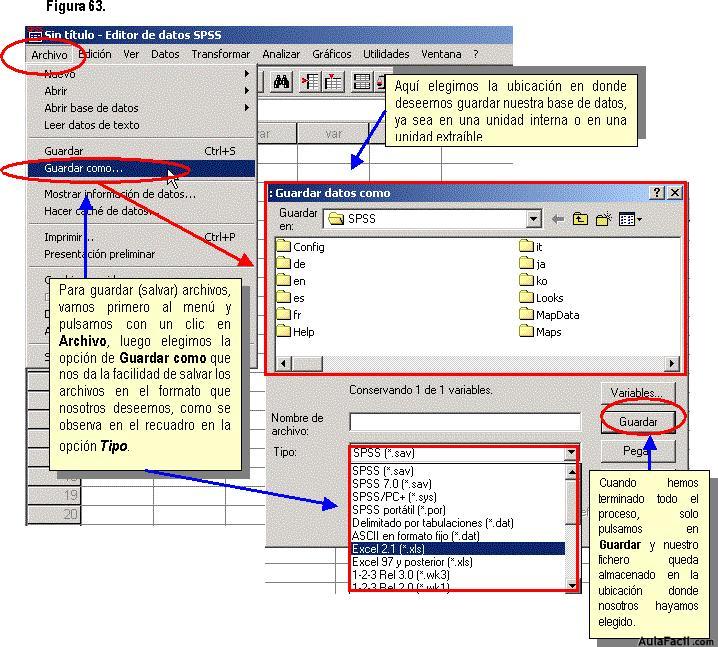Open the fr folder

coord(289,315)
